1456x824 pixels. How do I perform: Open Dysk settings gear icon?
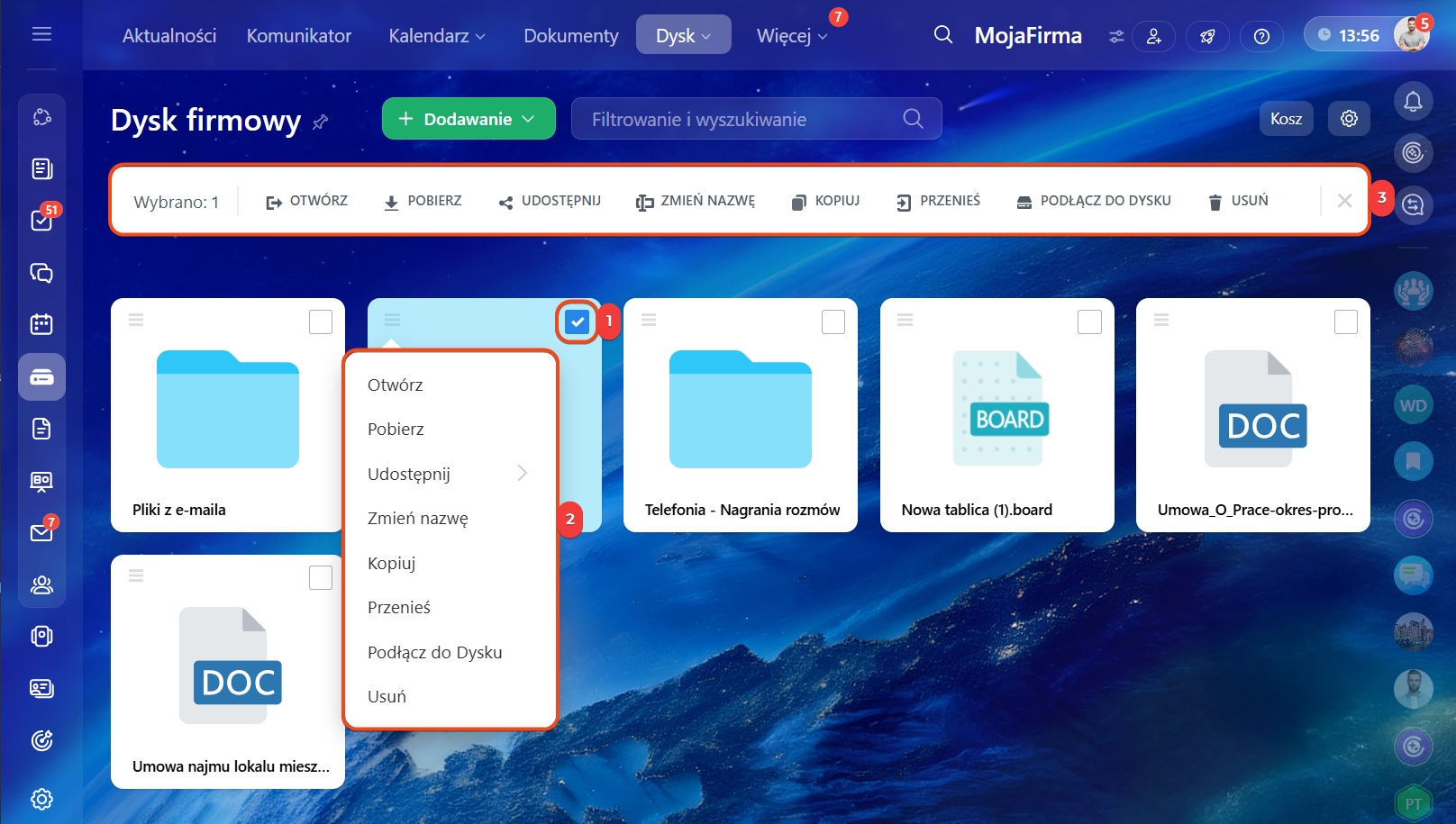(x=1349, y=119)
